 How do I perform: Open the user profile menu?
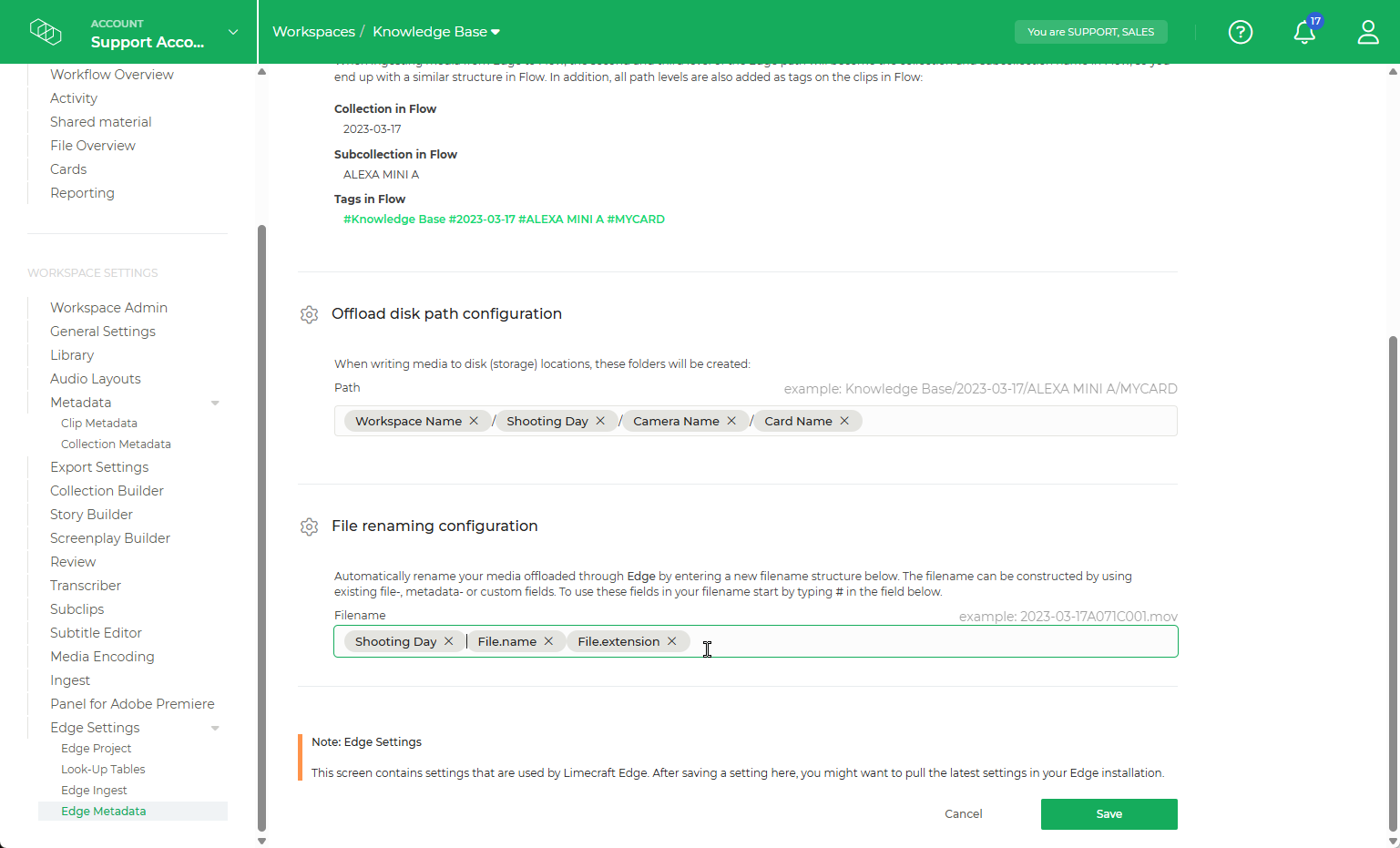pos(1367,32)
